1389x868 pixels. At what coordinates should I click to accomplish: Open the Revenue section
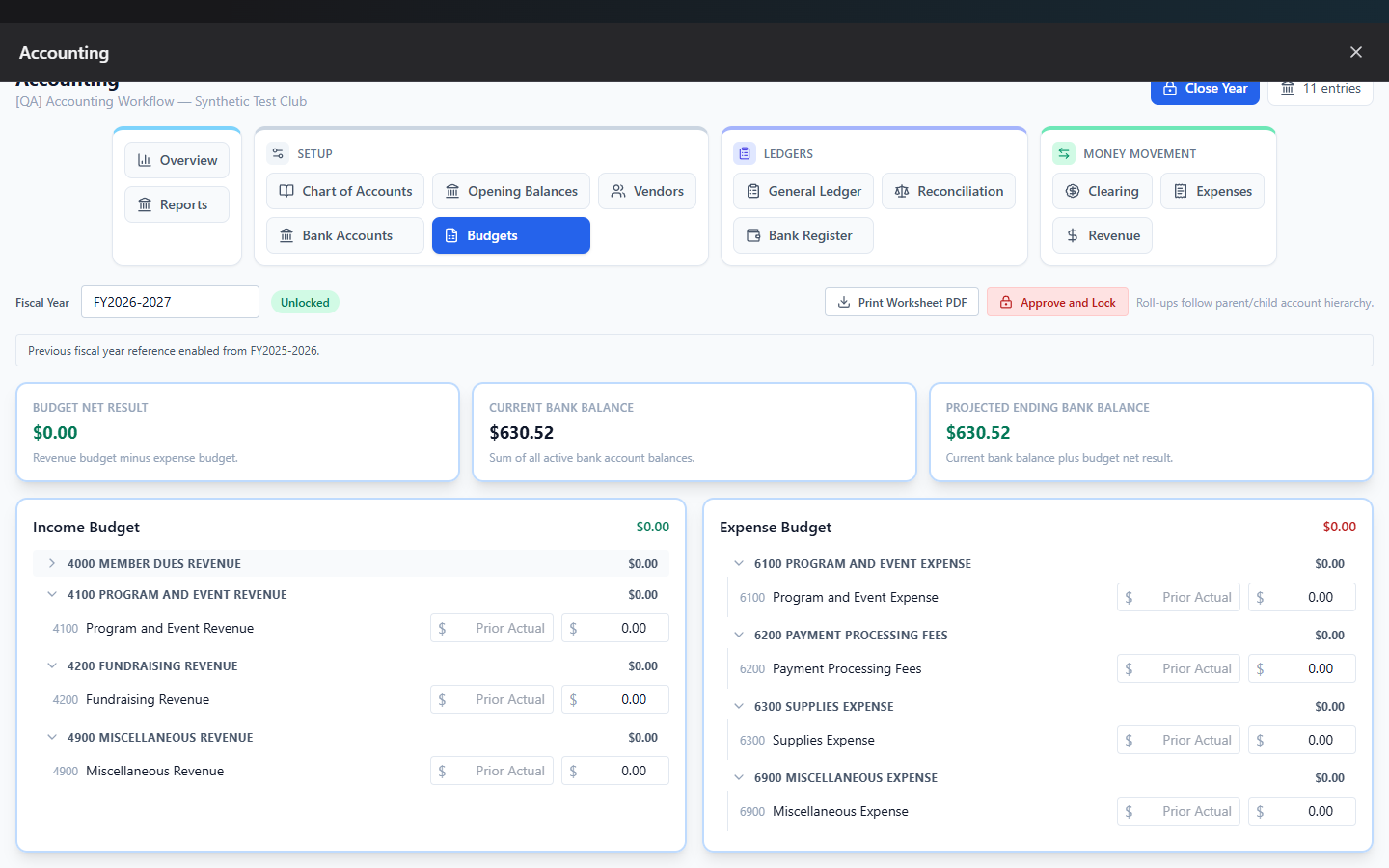pos(1103,235)
